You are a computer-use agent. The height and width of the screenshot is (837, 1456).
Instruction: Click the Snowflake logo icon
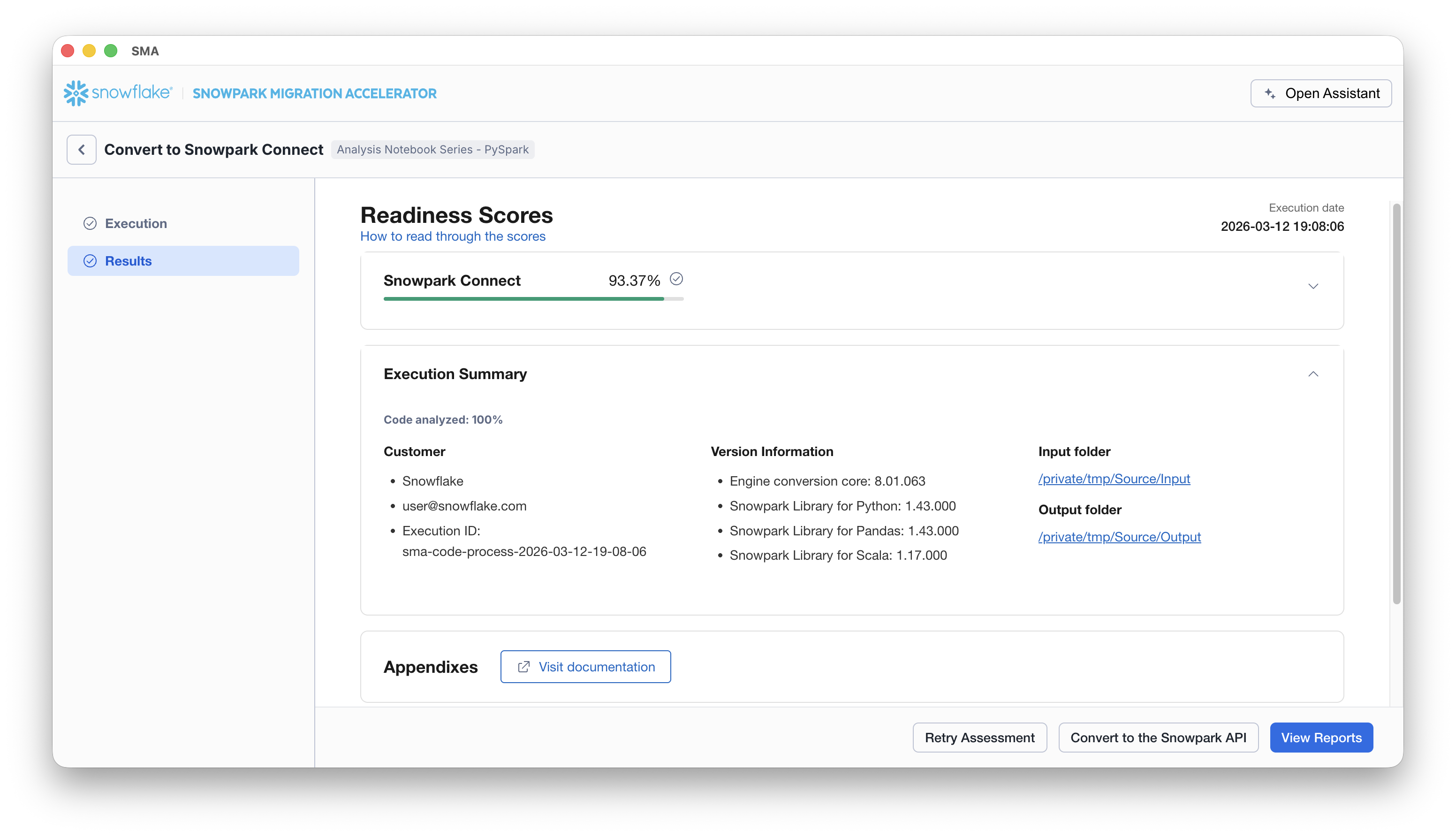pos(76,93)
